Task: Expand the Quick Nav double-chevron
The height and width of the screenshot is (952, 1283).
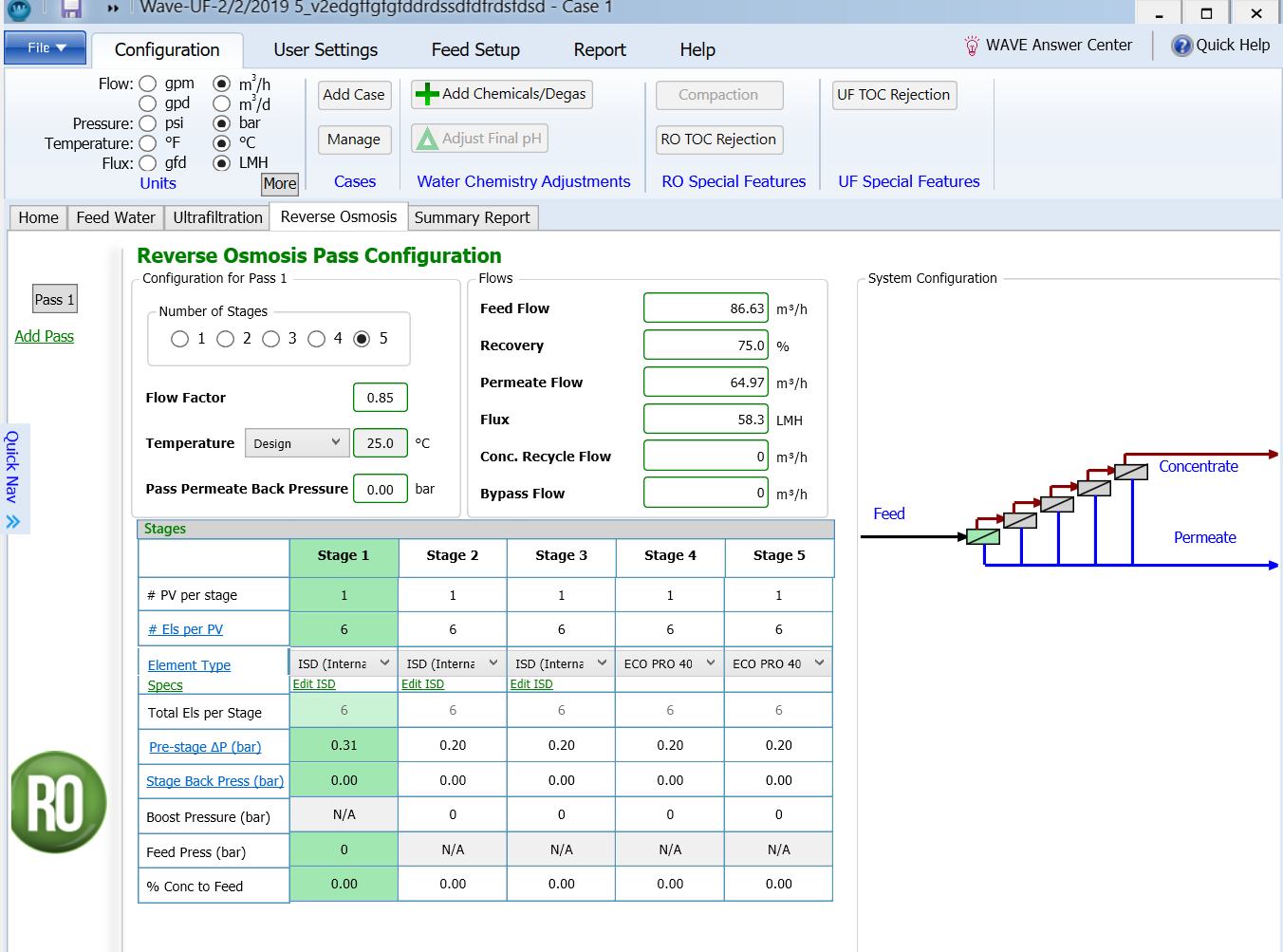Action: coord(13,521)
